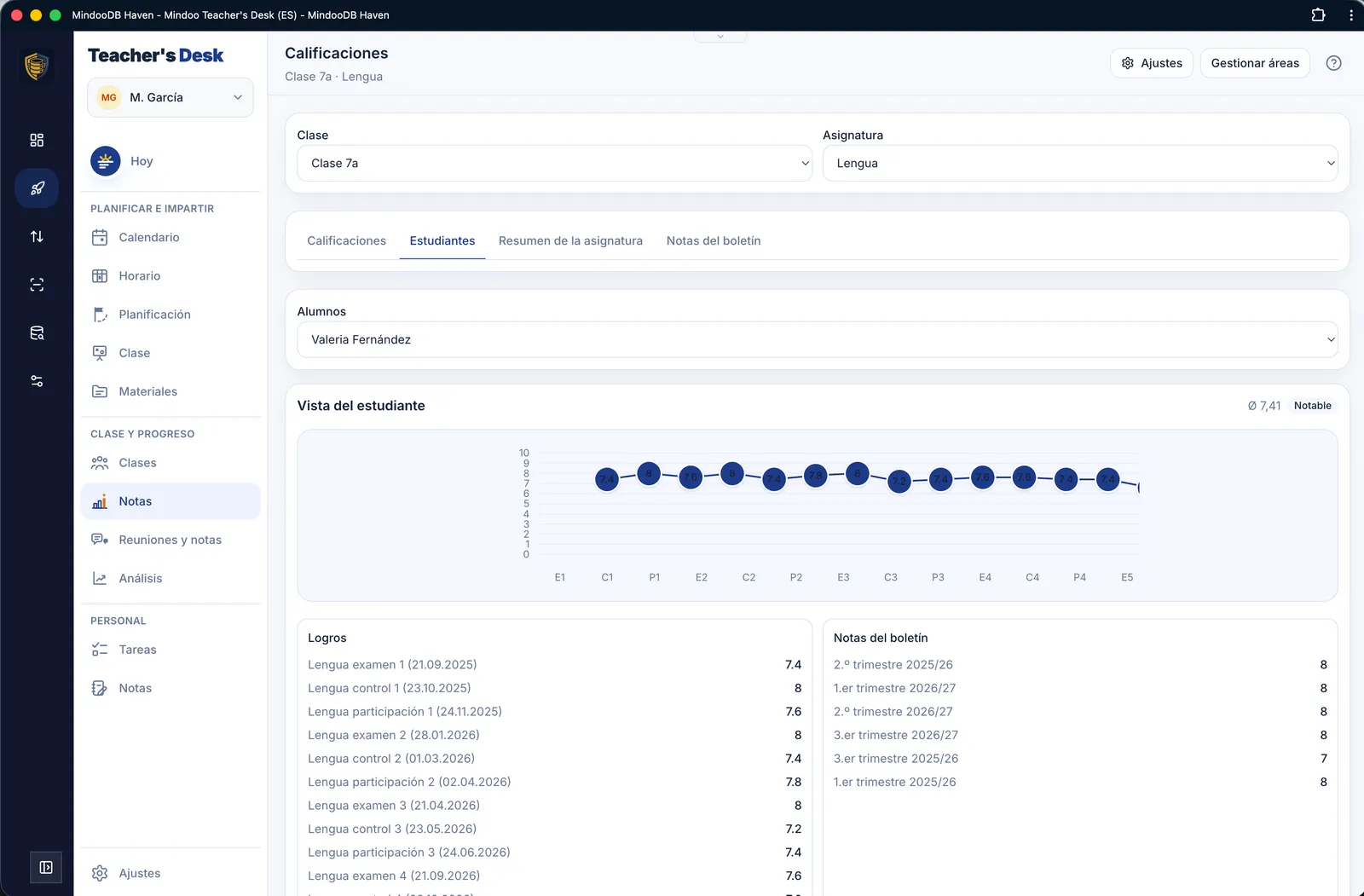Viewport: 1364px width, 896px height.
Task: Select the Notas del boletín tab
Action: click(714, 241)
